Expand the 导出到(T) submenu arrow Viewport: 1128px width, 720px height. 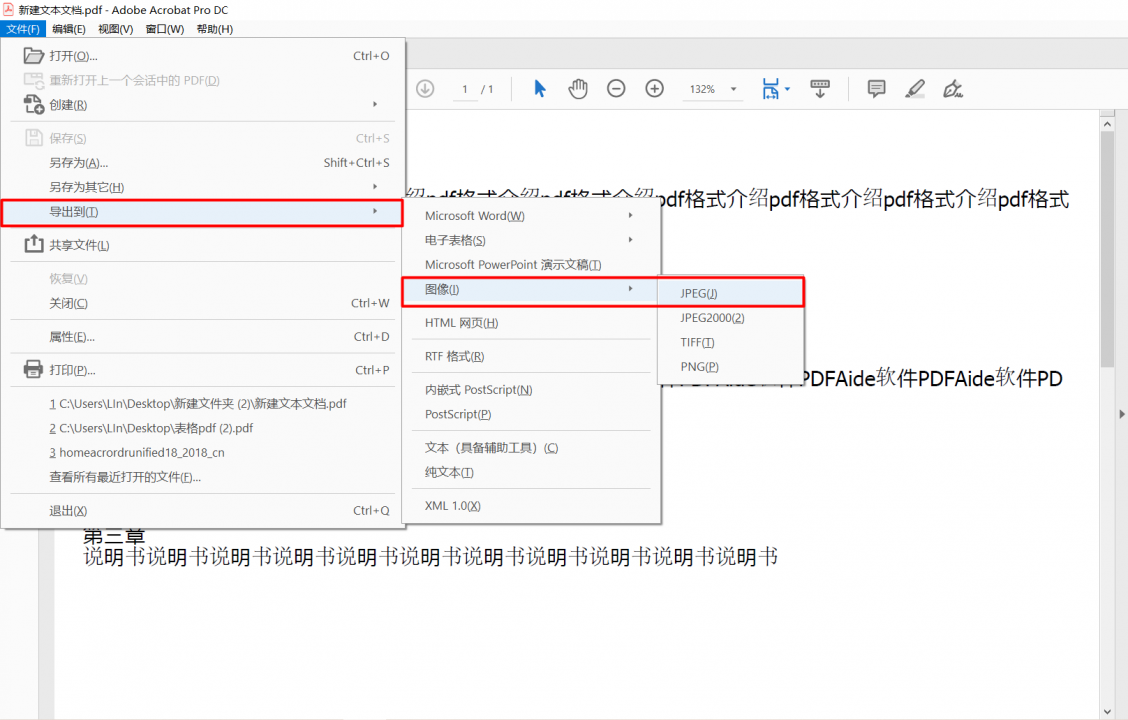pyautogui.click(x=375, y=211)
